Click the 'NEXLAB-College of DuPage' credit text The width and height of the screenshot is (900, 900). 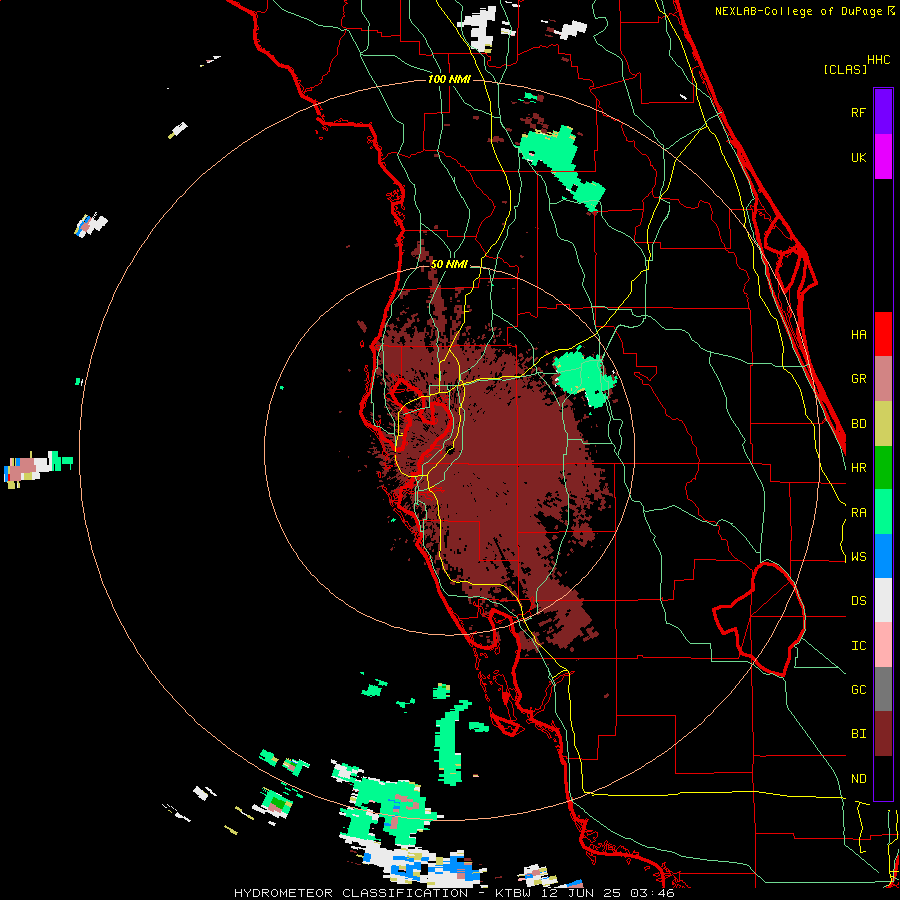(798, 11)
